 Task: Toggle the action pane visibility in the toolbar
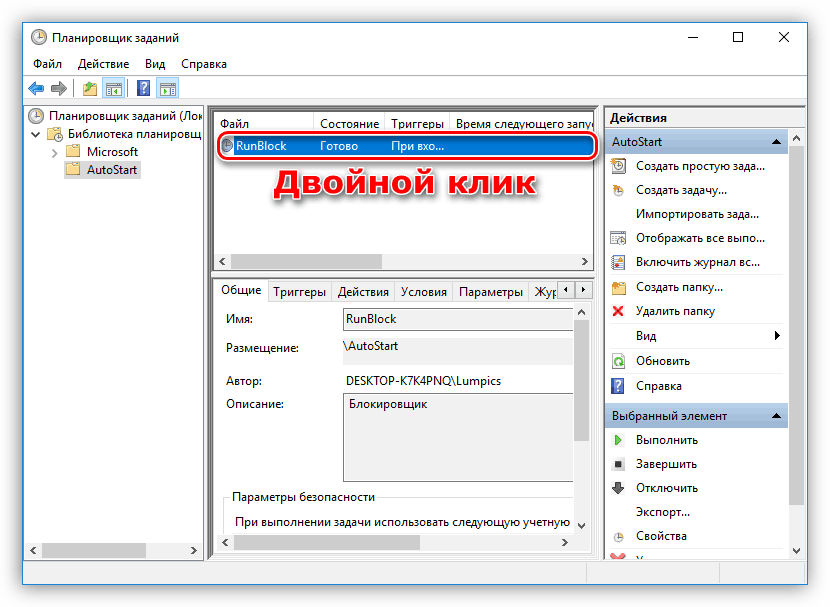click(167, 88)
